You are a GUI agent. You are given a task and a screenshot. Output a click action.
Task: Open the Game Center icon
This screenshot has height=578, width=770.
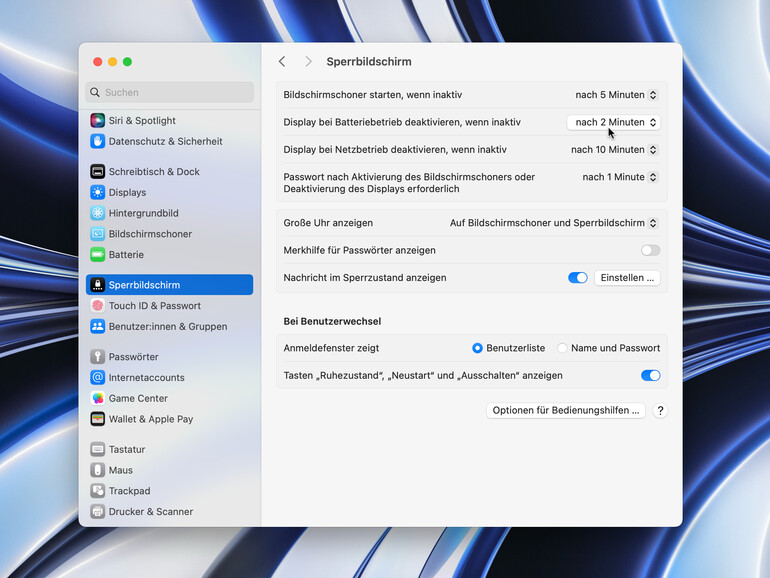click(98, 398)
